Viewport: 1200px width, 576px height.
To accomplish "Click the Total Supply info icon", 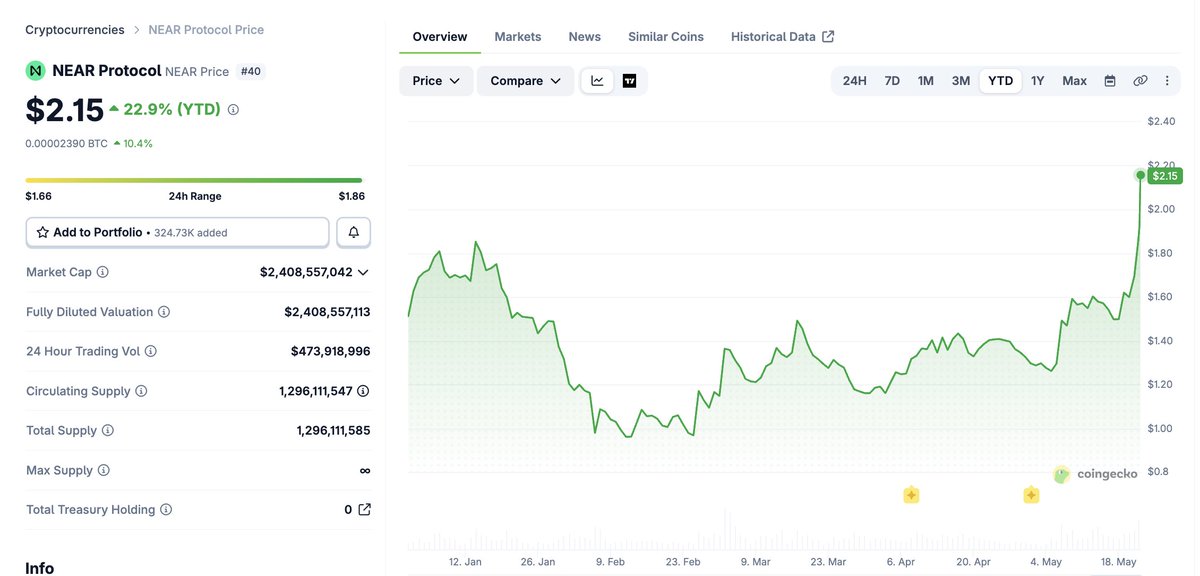I will [108, 431].
